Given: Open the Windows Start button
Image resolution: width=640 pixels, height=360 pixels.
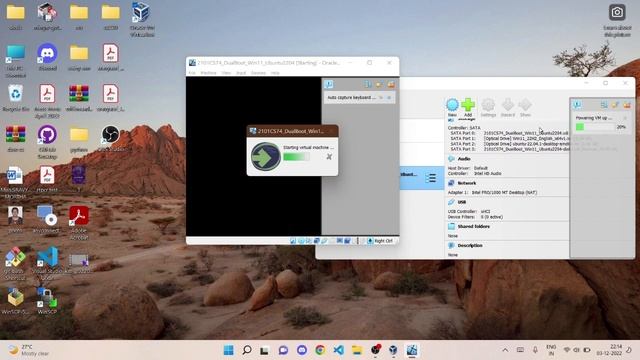Looking at the screenshot, I should click(x=229, y=350).
